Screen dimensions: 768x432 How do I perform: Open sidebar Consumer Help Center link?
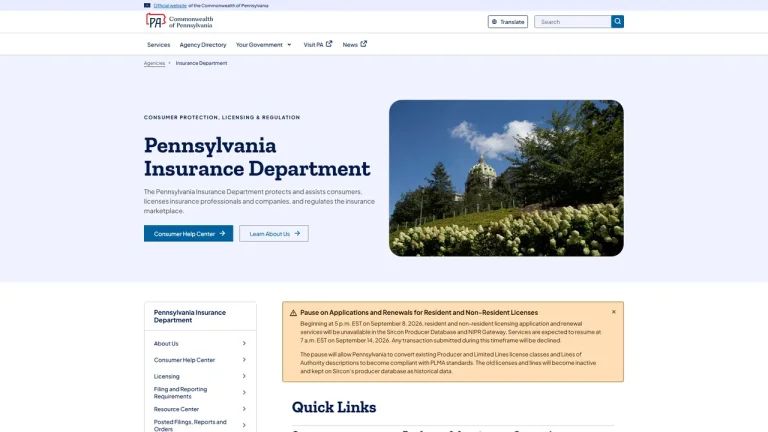pos(184,360)
